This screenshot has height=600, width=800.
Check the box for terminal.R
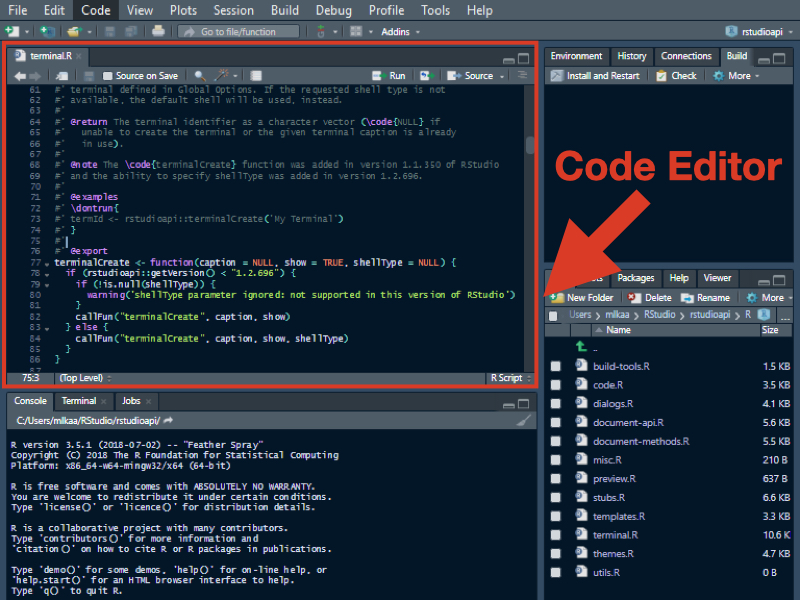556,535
